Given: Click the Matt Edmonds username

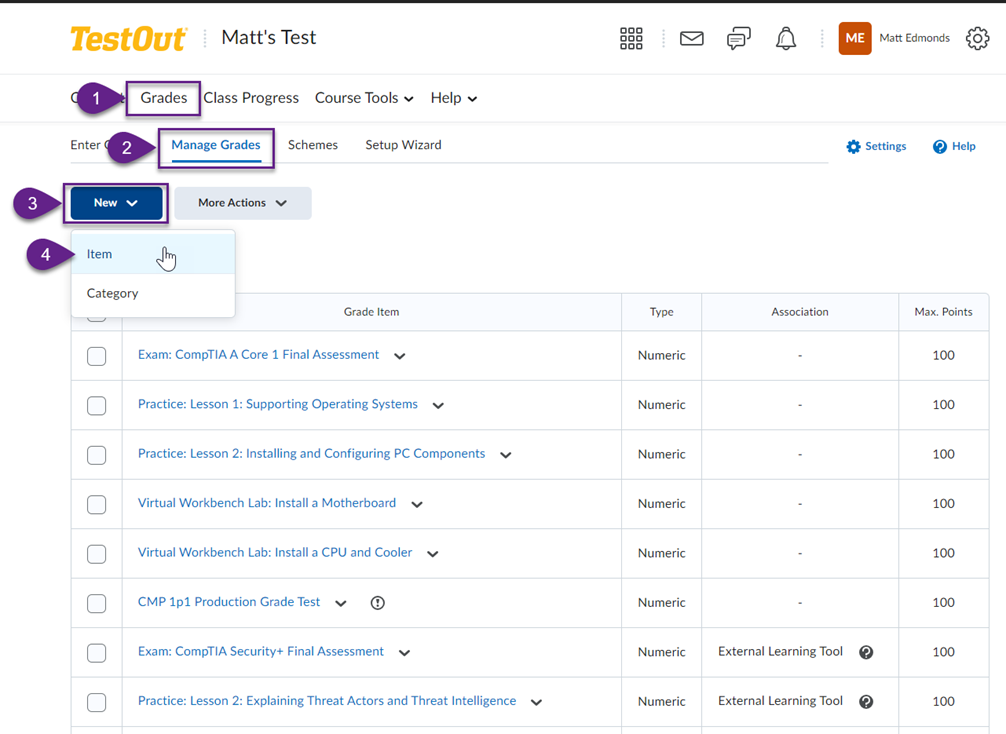Looking at the screenshot, I should (914, 38).
